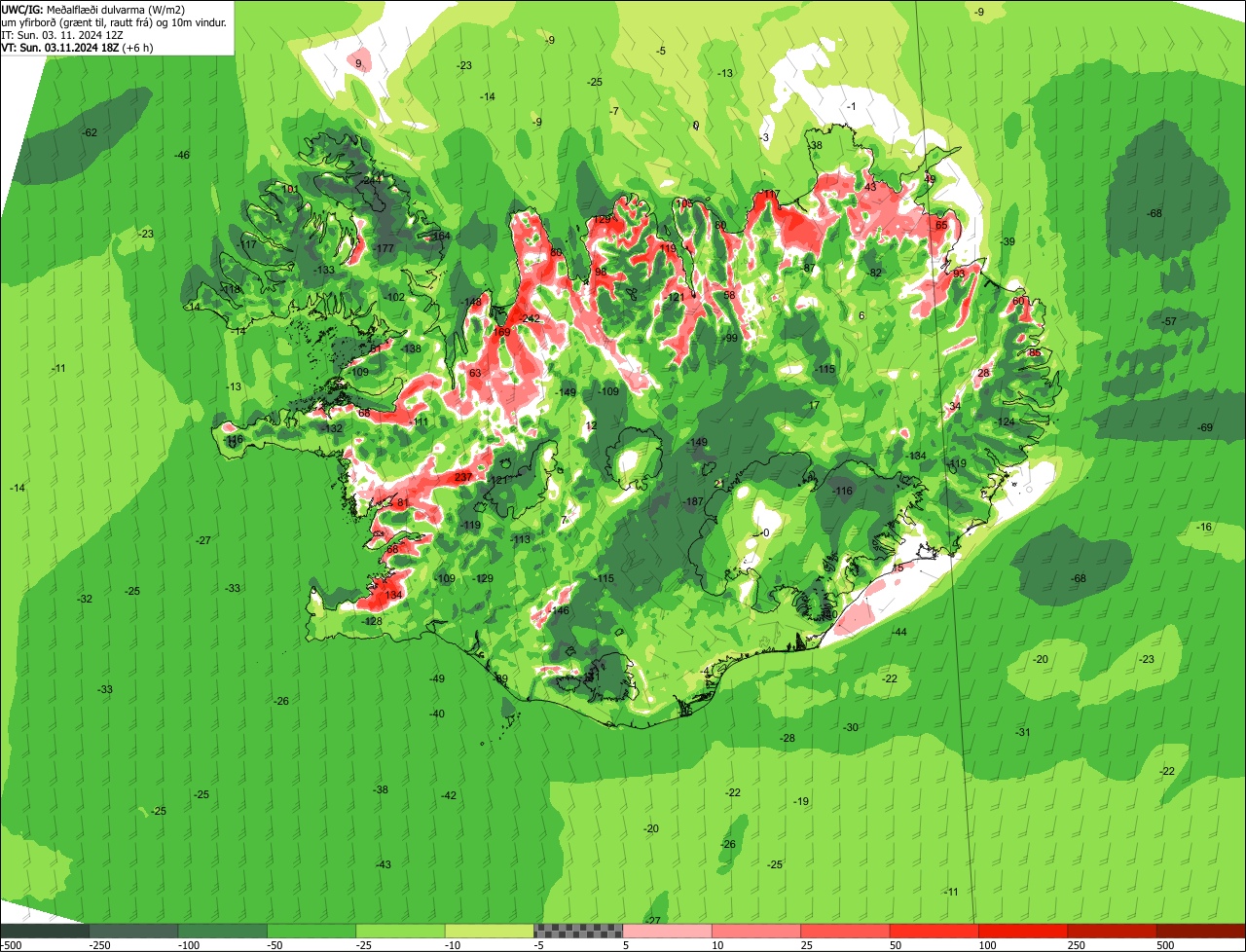The width and height of the screenshot is (1246, 952).
Task: Click the map value "-62"
Action: coord(90,132)
